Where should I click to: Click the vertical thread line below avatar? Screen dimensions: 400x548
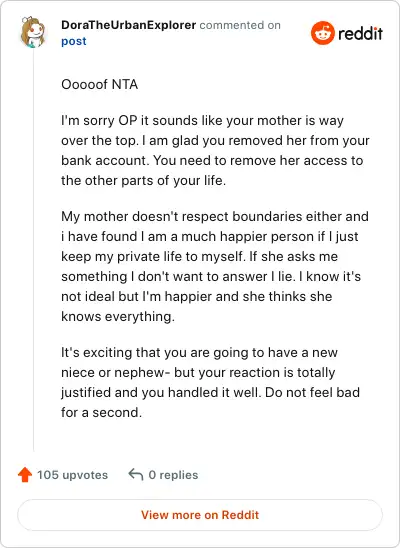34,250
